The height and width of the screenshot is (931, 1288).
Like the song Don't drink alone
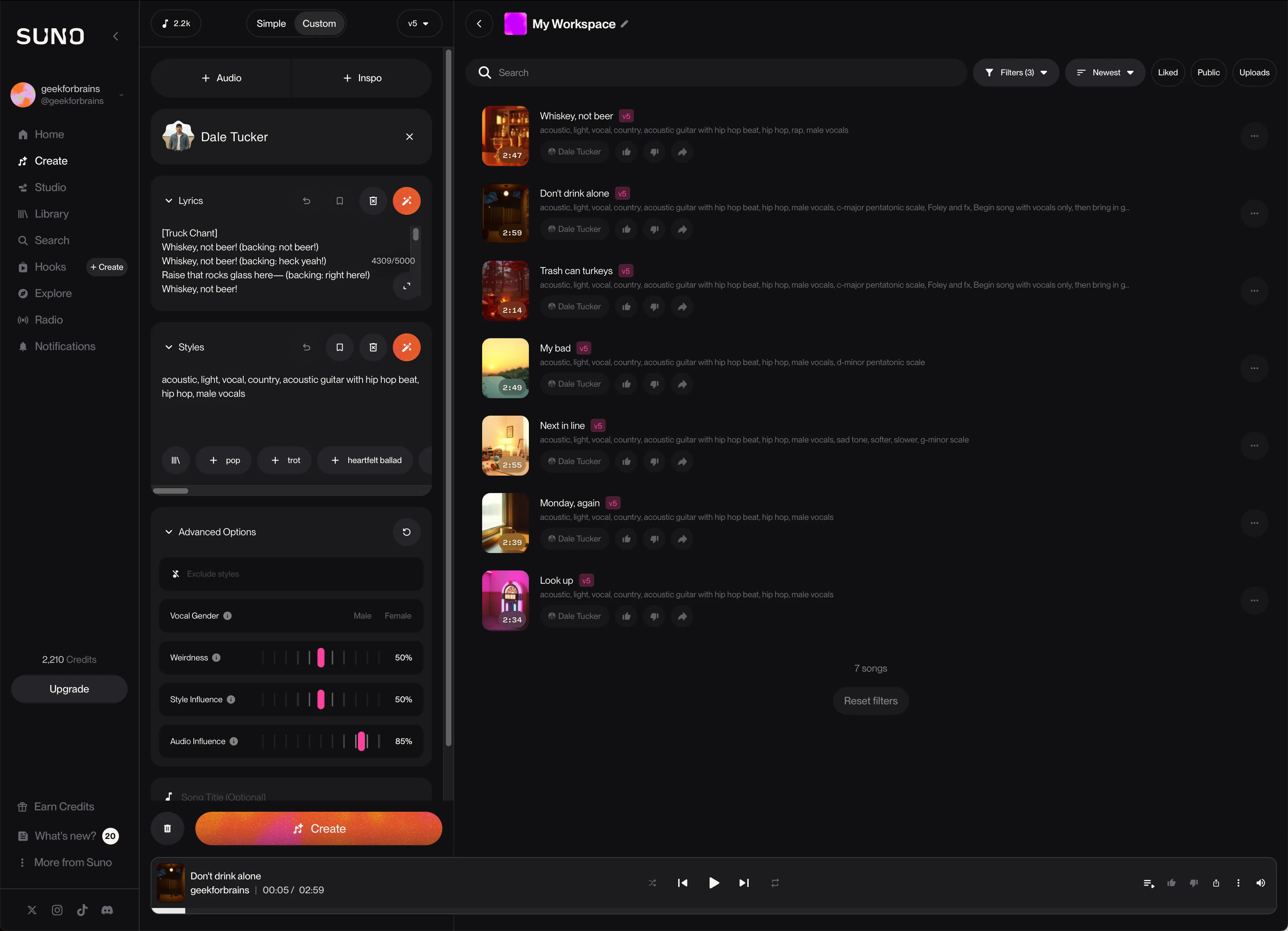coord(627,229)
